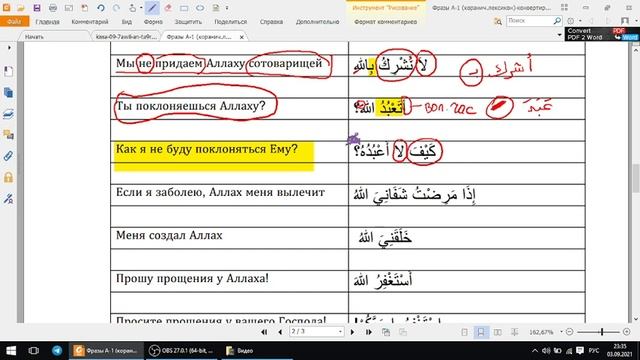640x360 pixels.
Task: Select the Hand tool in quick toolbar
Action: [x=133, y=8]
